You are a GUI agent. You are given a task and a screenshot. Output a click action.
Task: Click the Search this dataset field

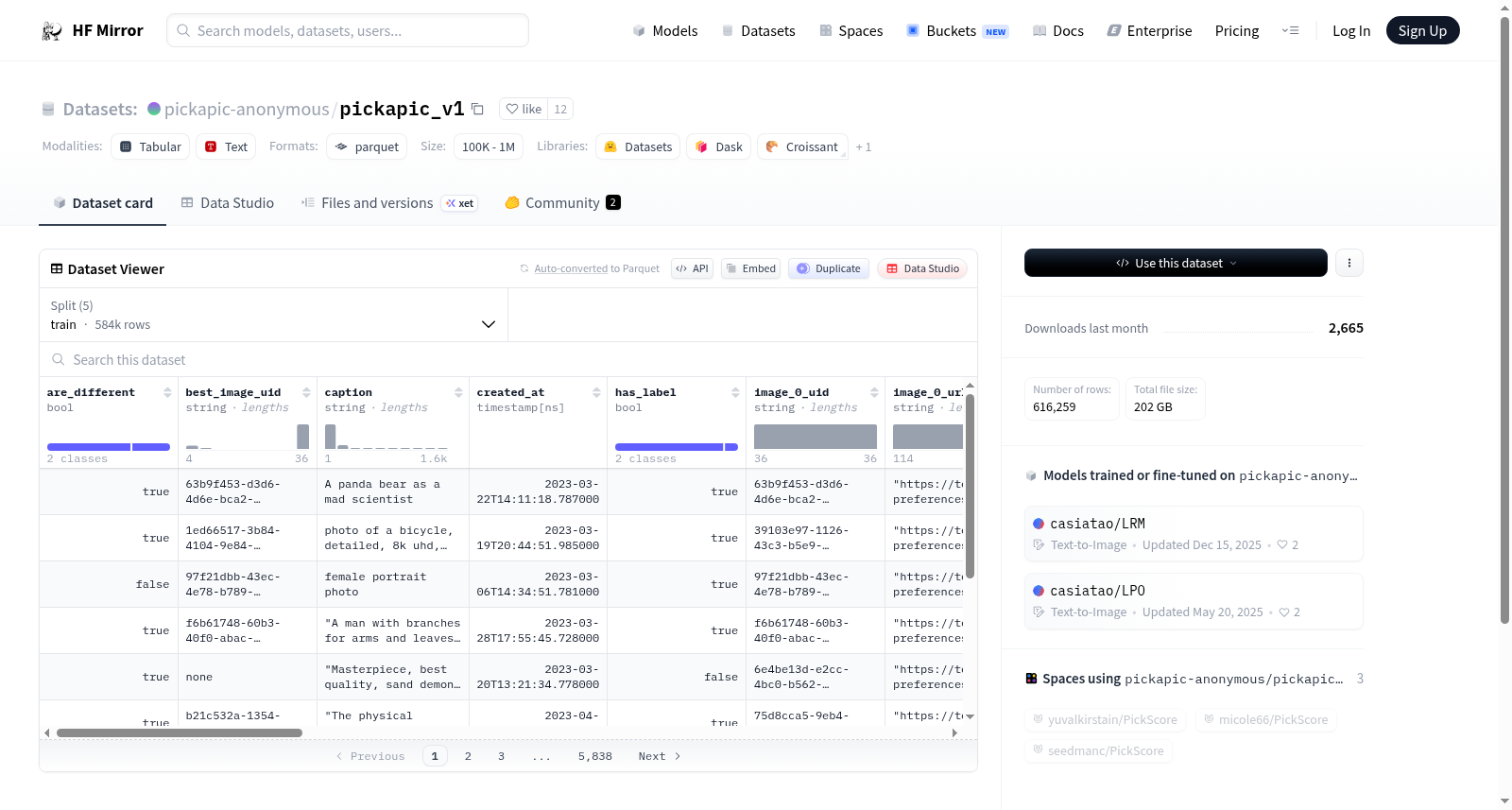point(508,360)
